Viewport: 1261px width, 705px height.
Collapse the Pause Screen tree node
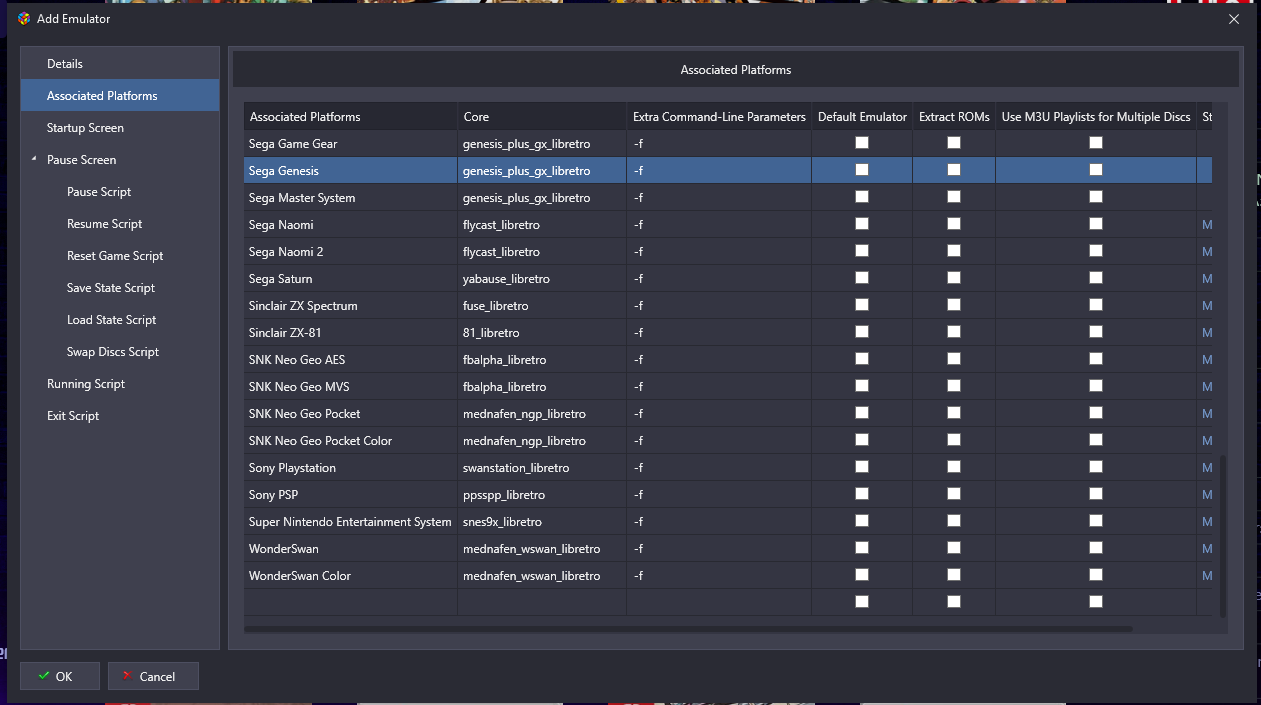[x=34, y=159]
